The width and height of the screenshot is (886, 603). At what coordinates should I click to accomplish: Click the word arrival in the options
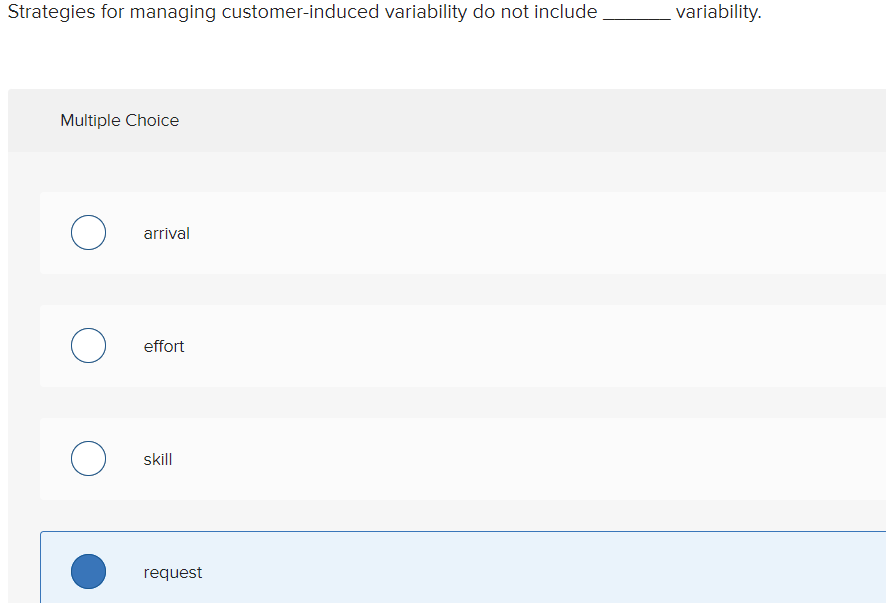(166, 233)
